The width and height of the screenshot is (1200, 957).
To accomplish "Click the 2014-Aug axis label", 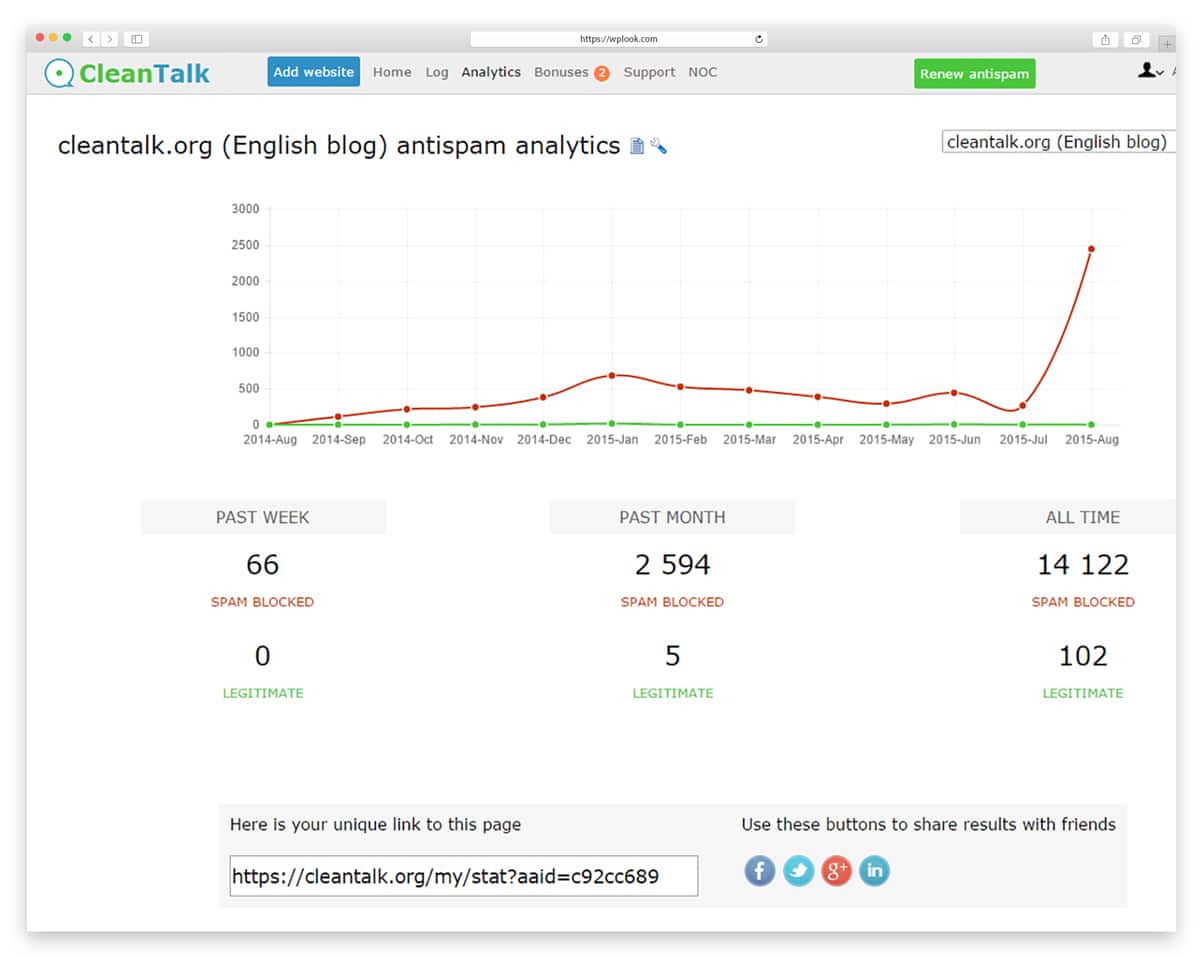I will click(x=270, y=440).
